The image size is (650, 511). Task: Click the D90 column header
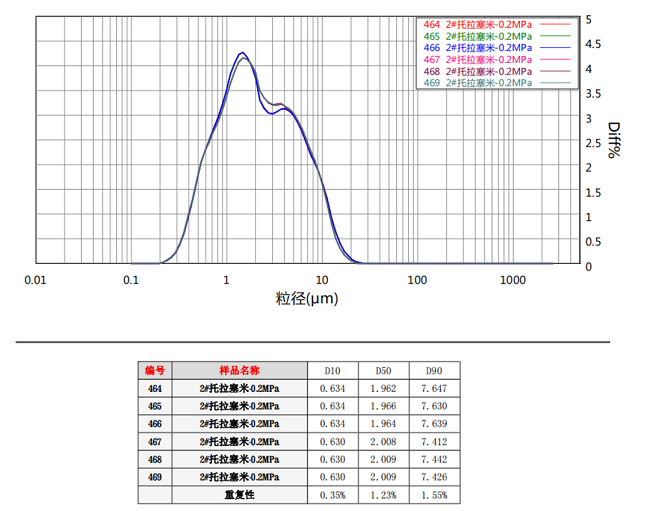[434, 369]
